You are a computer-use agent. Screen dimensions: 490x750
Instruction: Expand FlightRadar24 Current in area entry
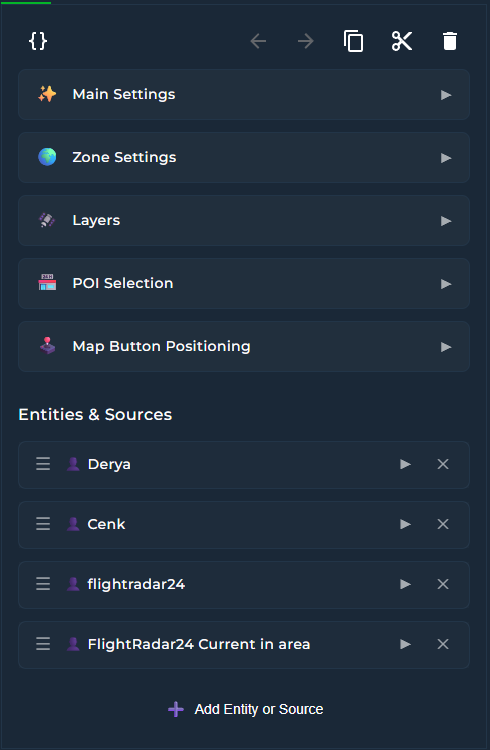pyautogui.click(x=405, y=644)
